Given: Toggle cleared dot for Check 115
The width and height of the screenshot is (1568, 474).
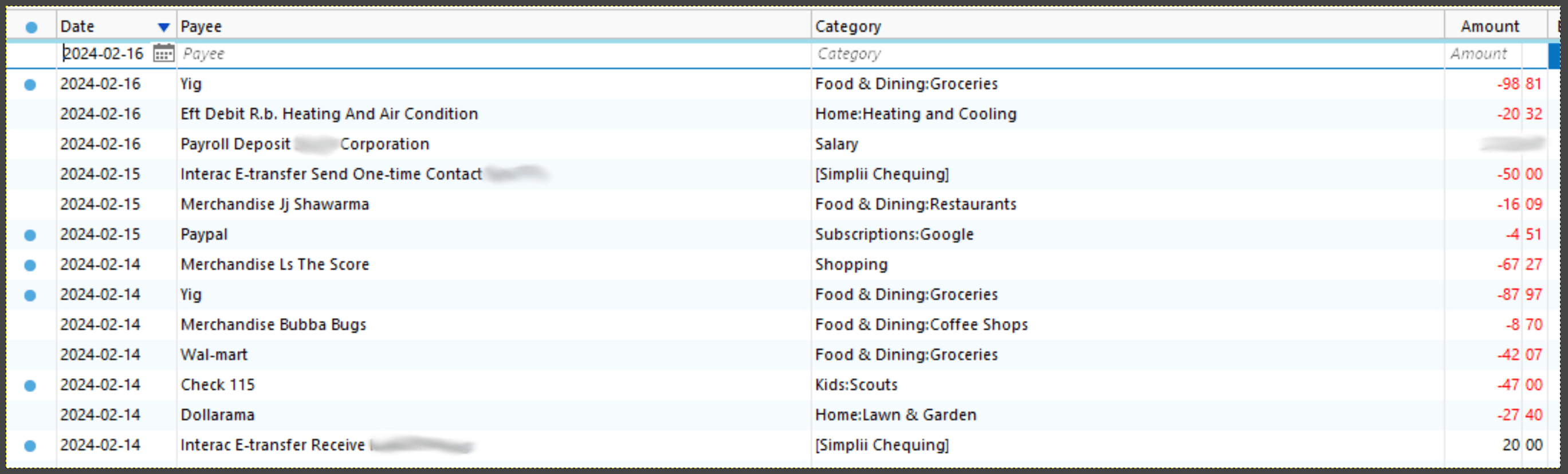Looking at the screenshot, I should tap(30, 386).
